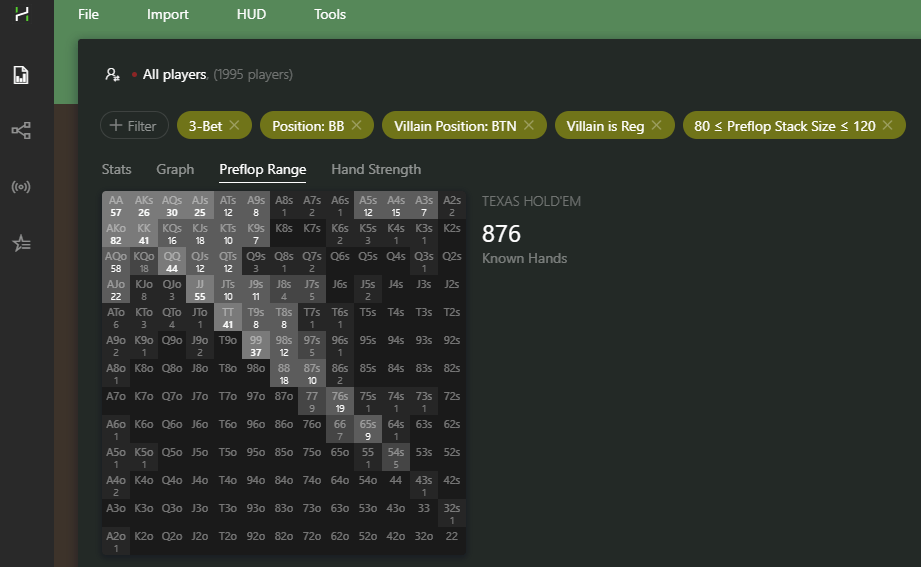The height and width of the screenshot is (567, 921).
Task: Open the File menu
Action: (x=88, y=14)
